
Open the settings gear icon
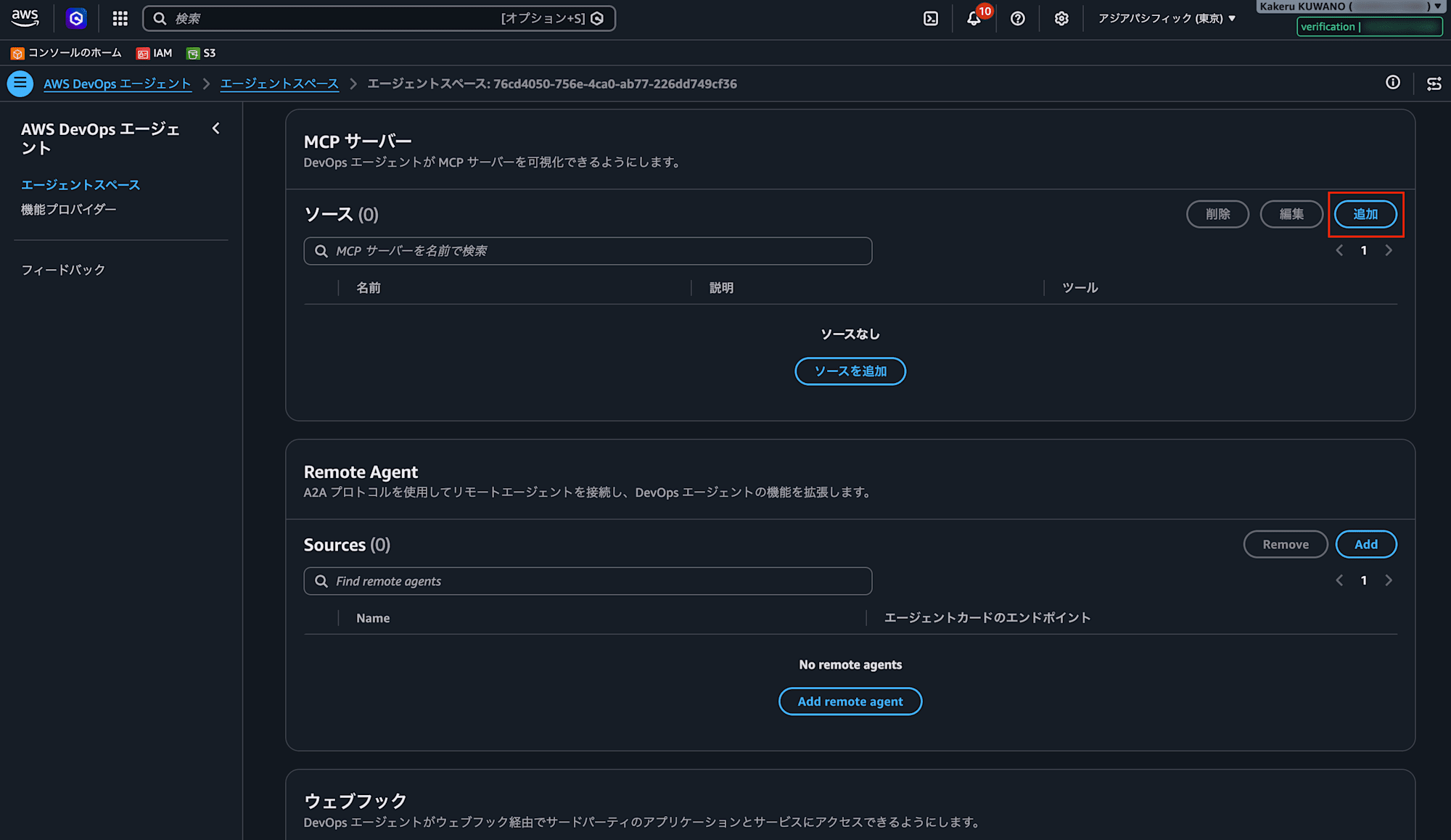pyautogui.click(x=1061, y=18)
